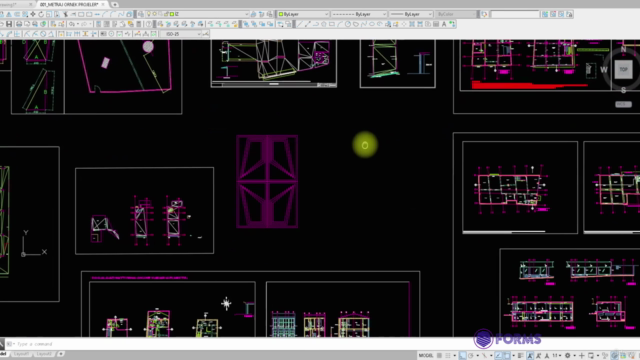Open the Redo history dropdown arrow
This screenshot has height=360, width=640.
click(91, 24)
